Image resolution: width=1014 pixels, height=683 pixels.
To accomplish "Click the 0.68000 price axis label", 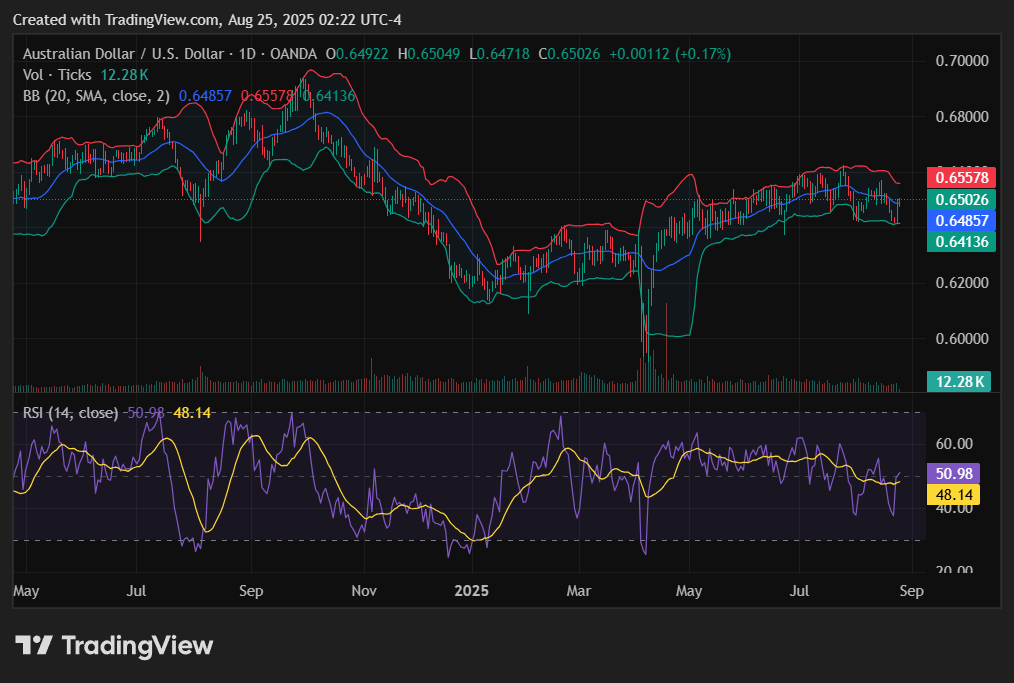I will (x=962, y=117).
